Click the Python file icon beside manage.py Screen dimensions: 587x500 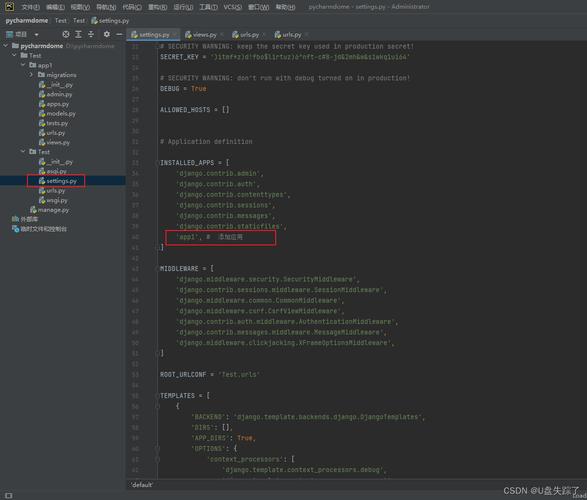tap(33, 210)
